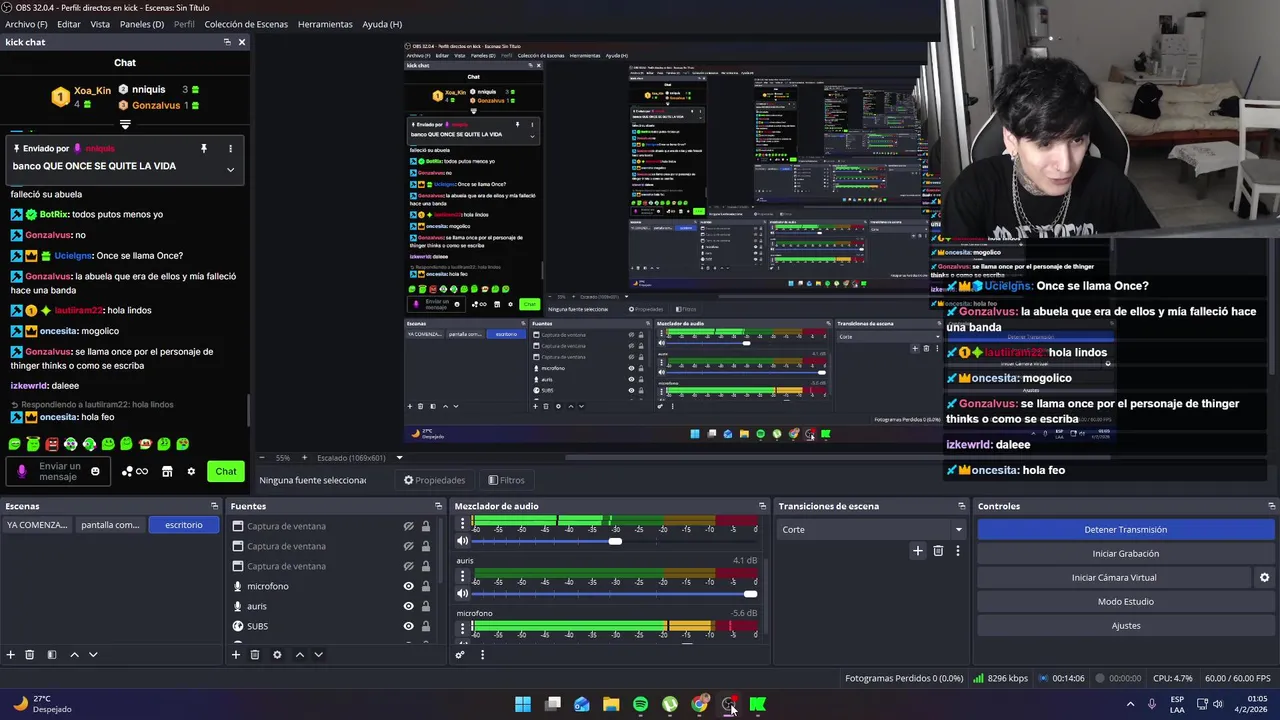Image resolution: width=1280 pixels, height=720 pixels.
Task: Click Detener Transmisión button
Action: click(1125, 529)
